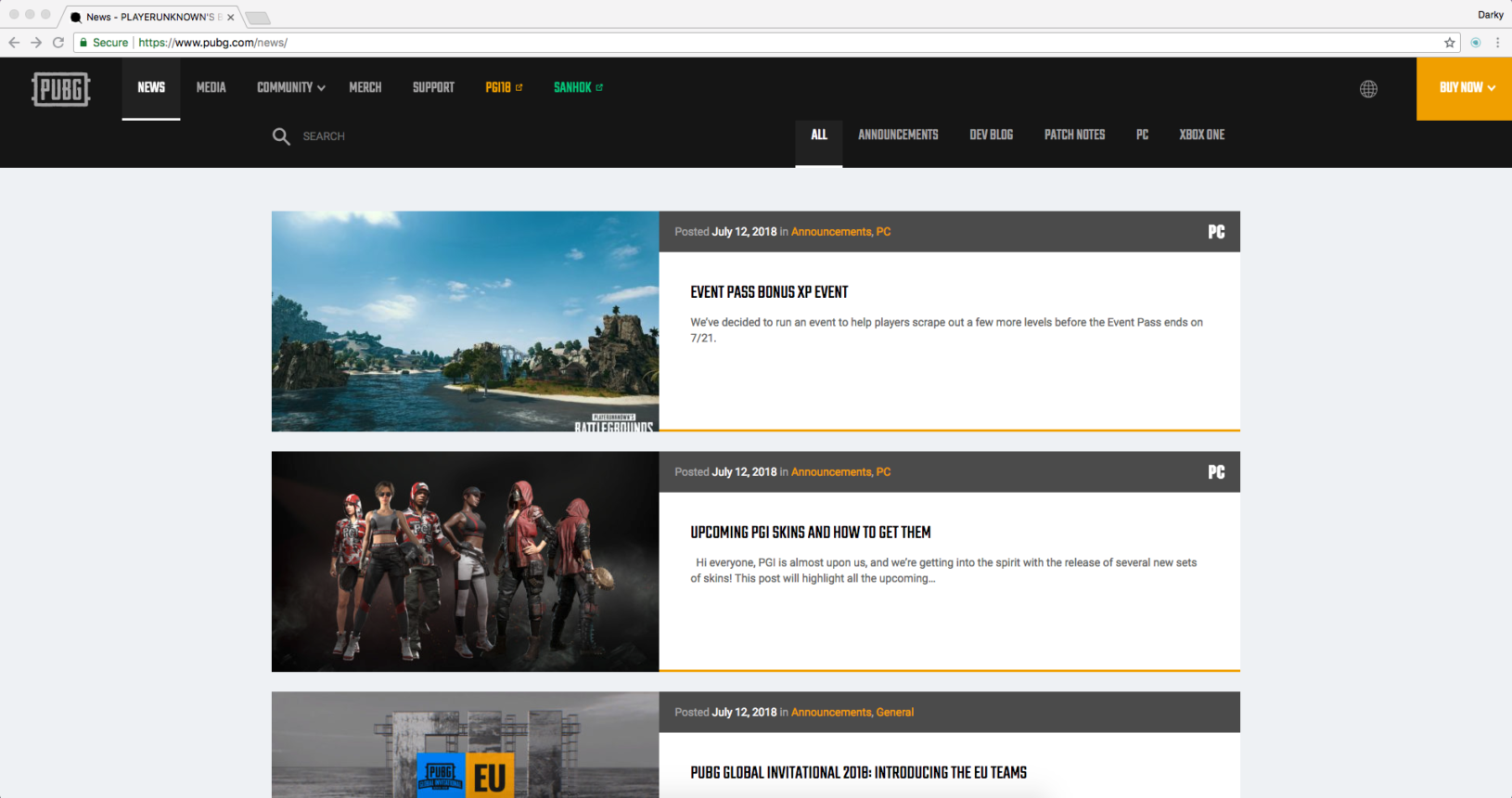Screen dimensions: 1512x798
Task: Open Upcoming PGI Skins article title
Action: (x=811, y=533)
